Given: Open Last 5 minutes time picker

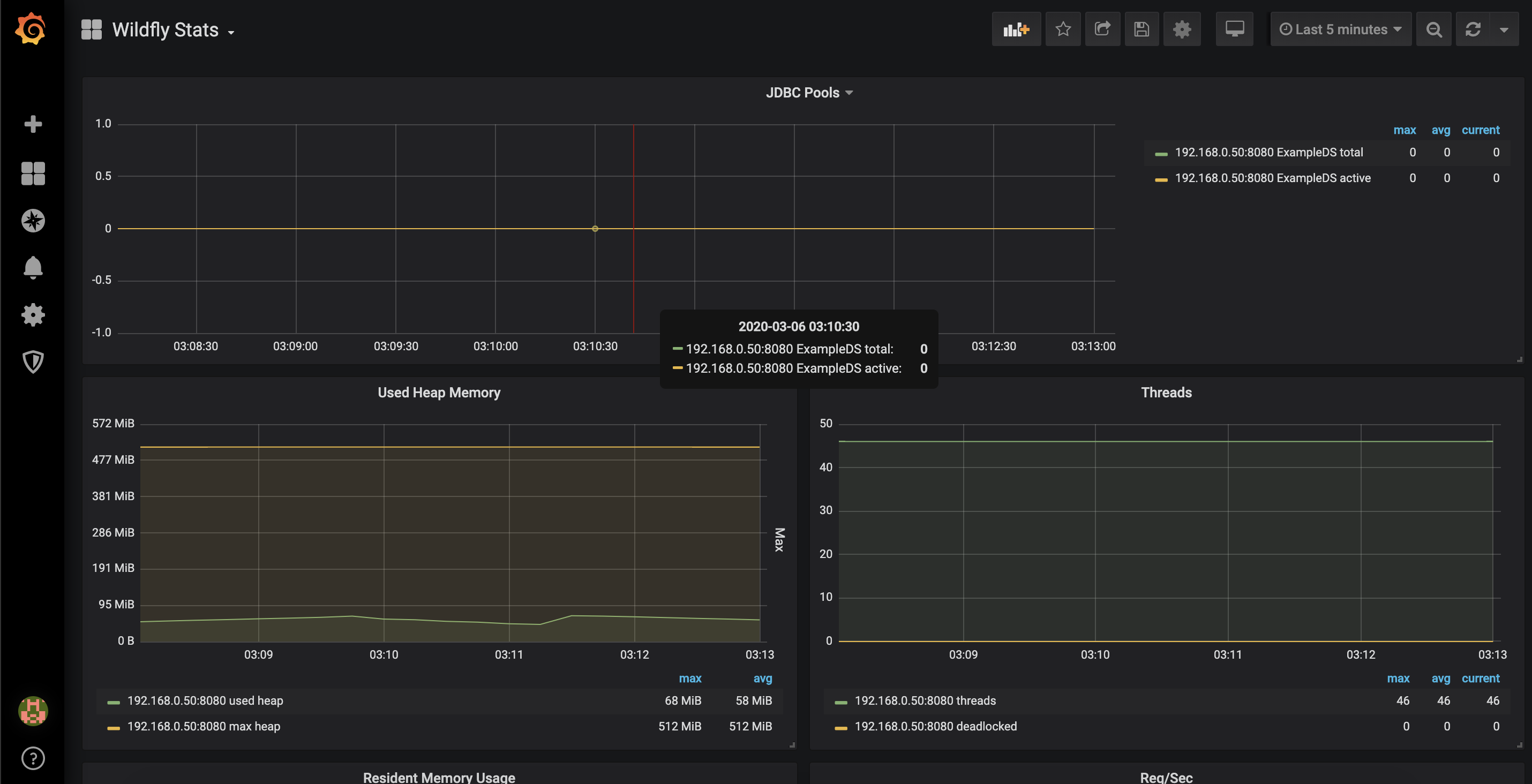Looking at the screenshot, I should coord(1340,29).
